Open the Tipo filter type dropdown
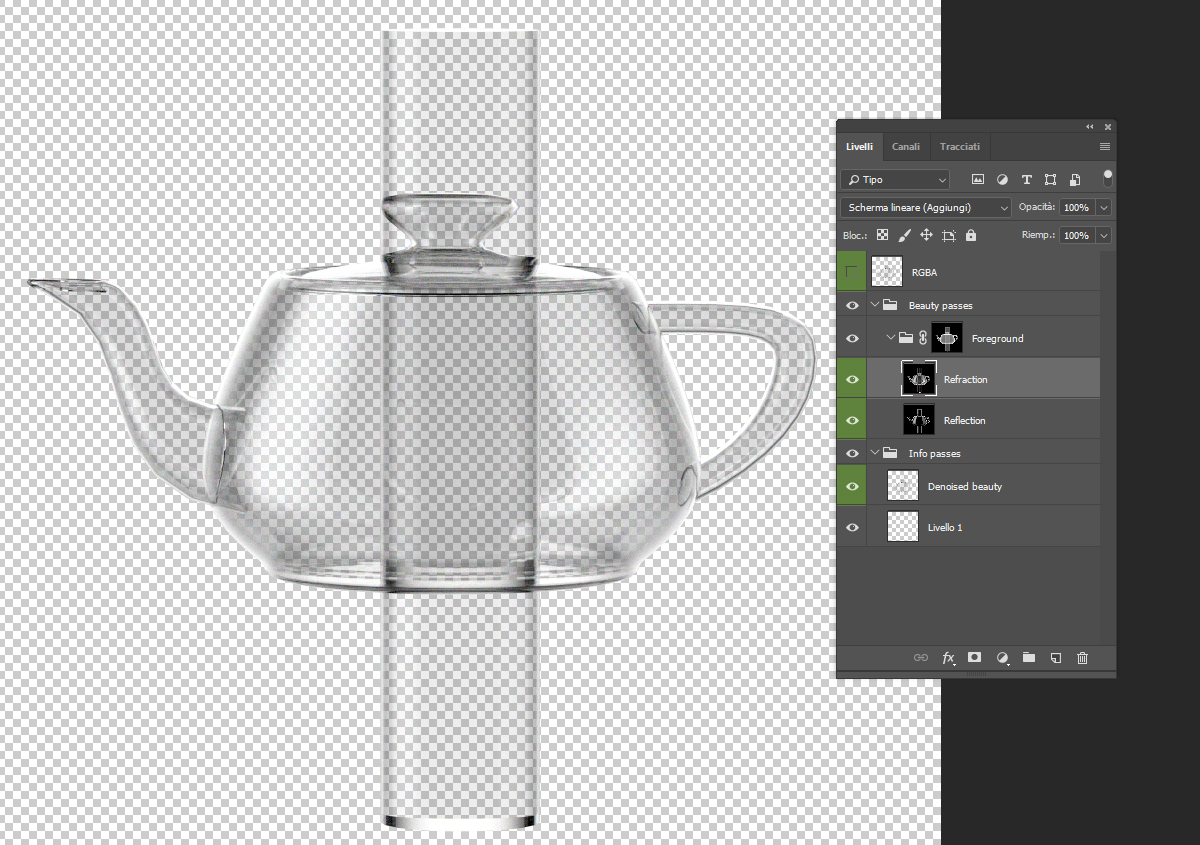 pyautogui.click(x=895, y=180)
